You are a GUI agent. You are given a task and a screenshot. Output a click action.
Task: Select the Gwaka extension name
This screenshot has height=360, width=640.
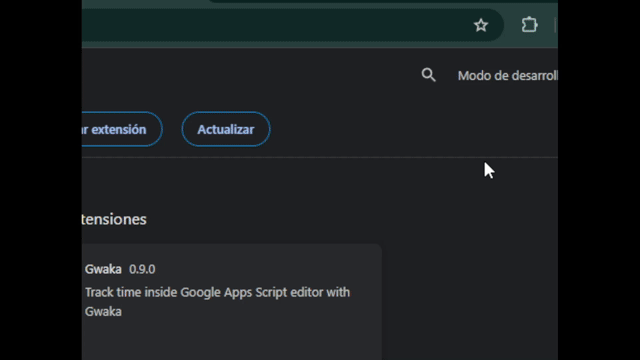(103, 269)
